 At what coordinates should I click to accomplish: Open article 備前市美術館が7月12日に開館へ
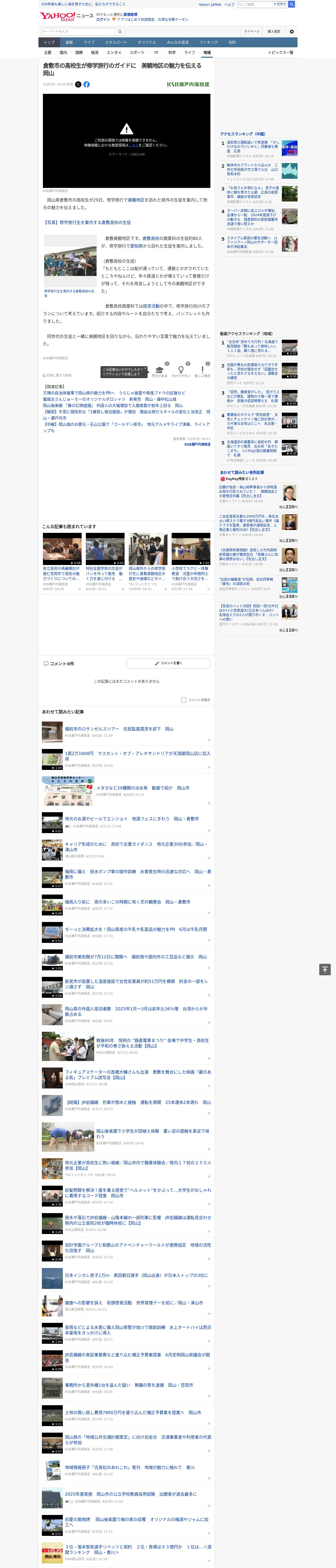(x=136, y=957)
